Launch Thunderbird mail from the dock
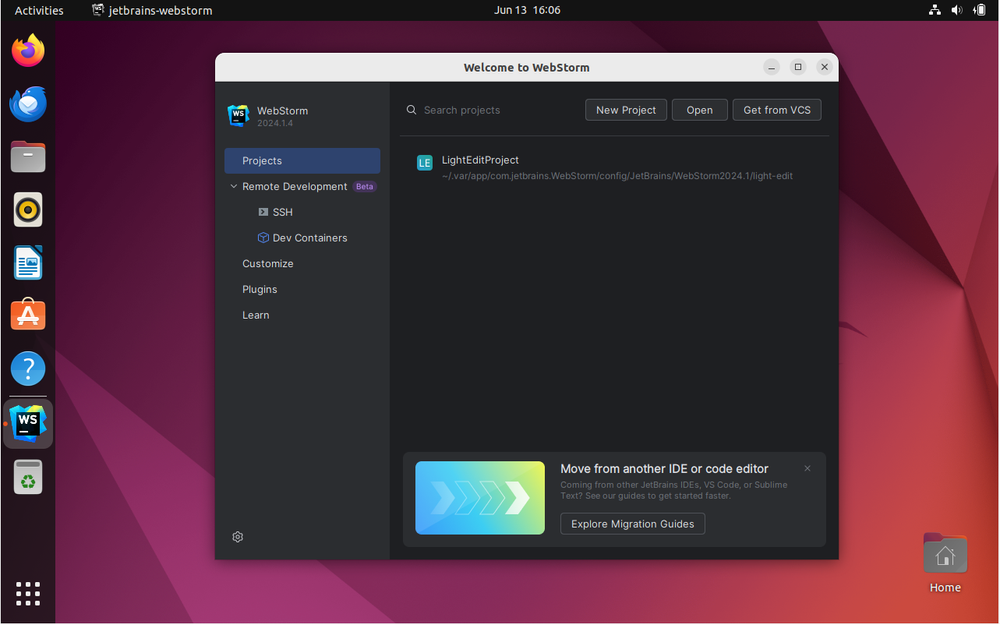Screen dimensions: 1000x624 (x=28, y=104)
